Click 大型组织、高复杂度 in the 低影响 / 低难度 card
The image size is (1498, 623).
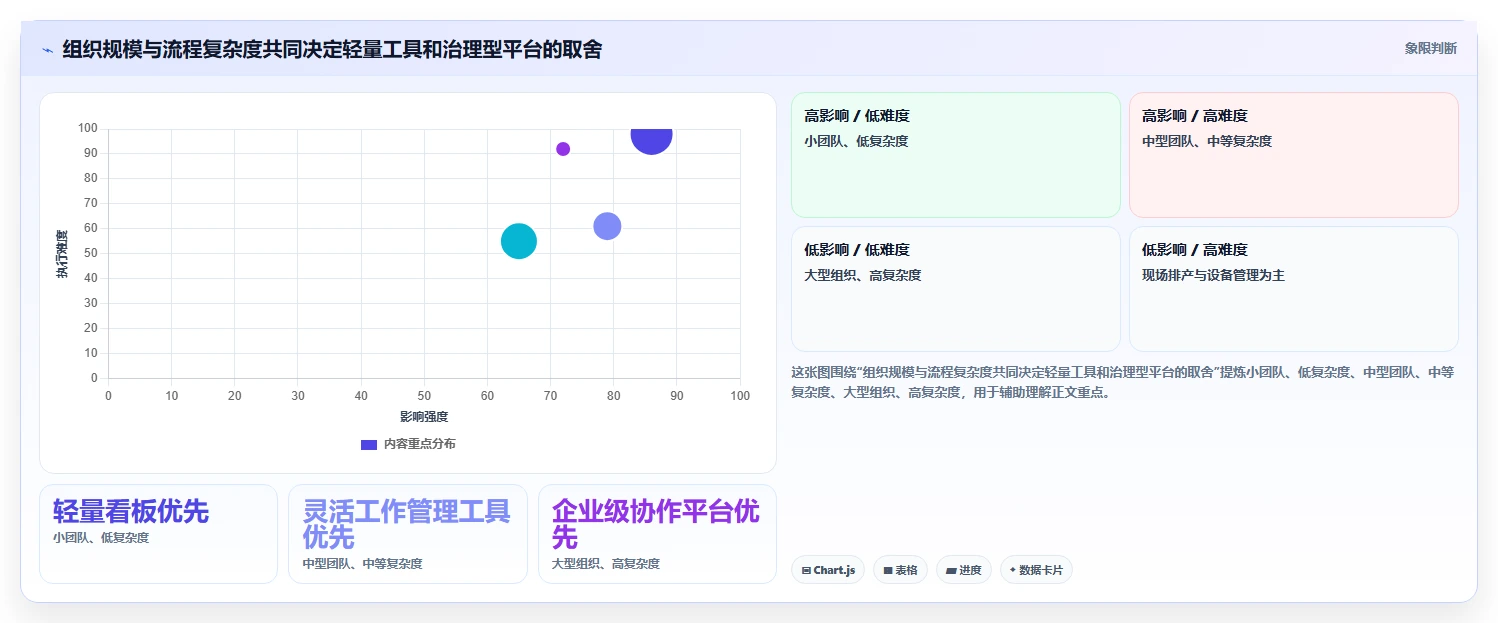862,275
